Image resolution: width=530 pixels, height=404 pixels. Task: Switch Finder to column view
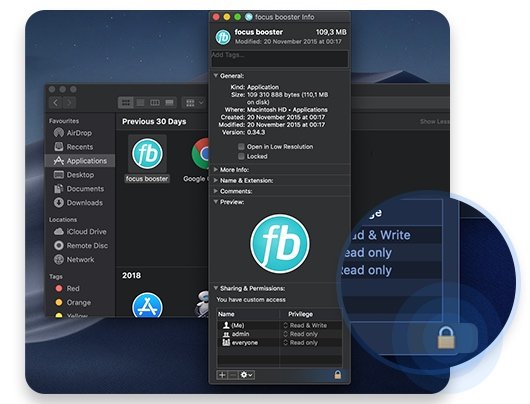pyautogui.click(x=155, y=102)
